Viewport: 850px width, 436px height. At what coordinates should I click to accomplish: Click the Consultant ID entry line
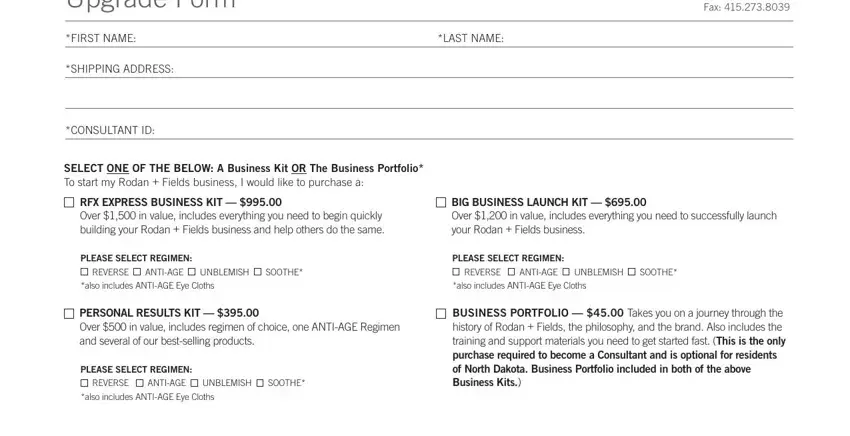[x=474, y=130]
